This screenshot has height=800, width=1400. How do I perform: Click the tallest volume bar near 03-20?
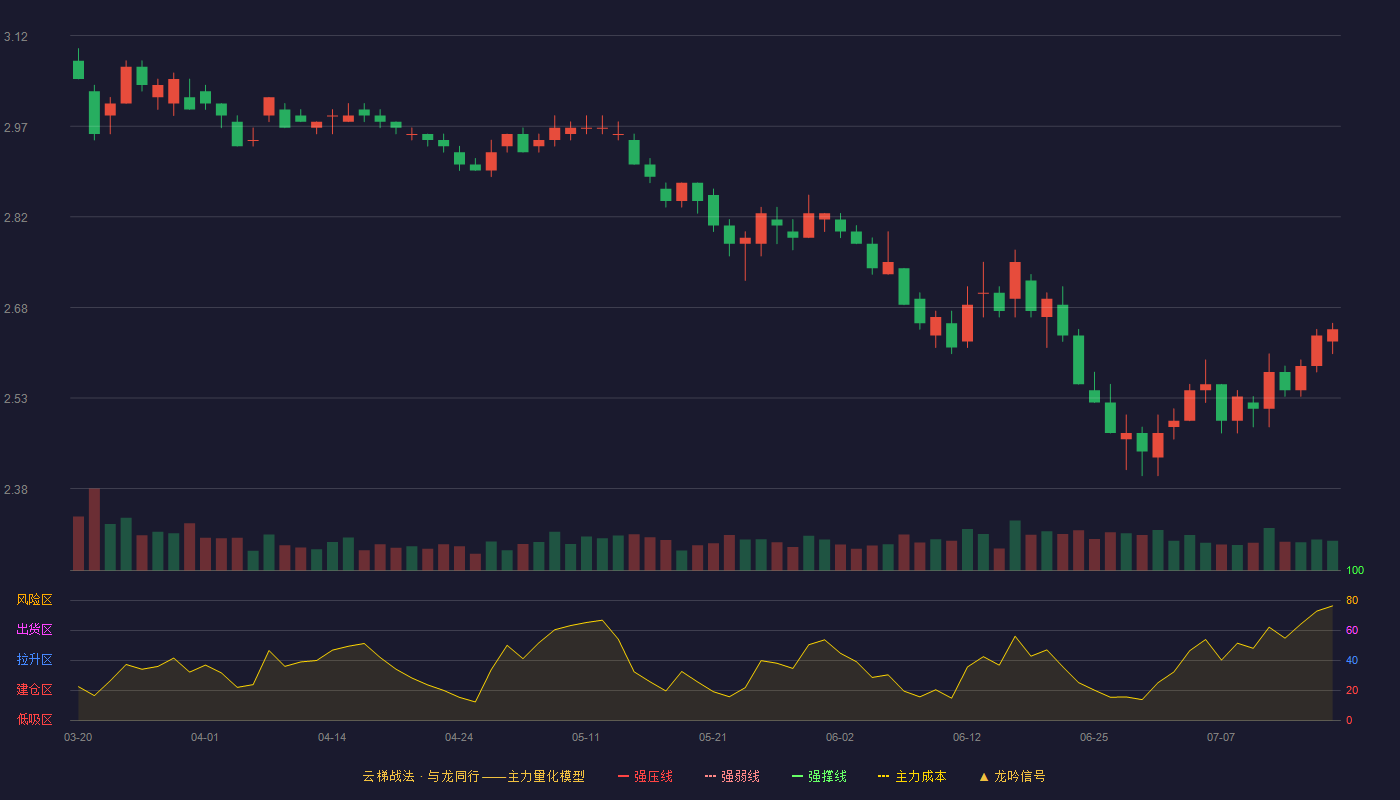[x=94, y=529]
